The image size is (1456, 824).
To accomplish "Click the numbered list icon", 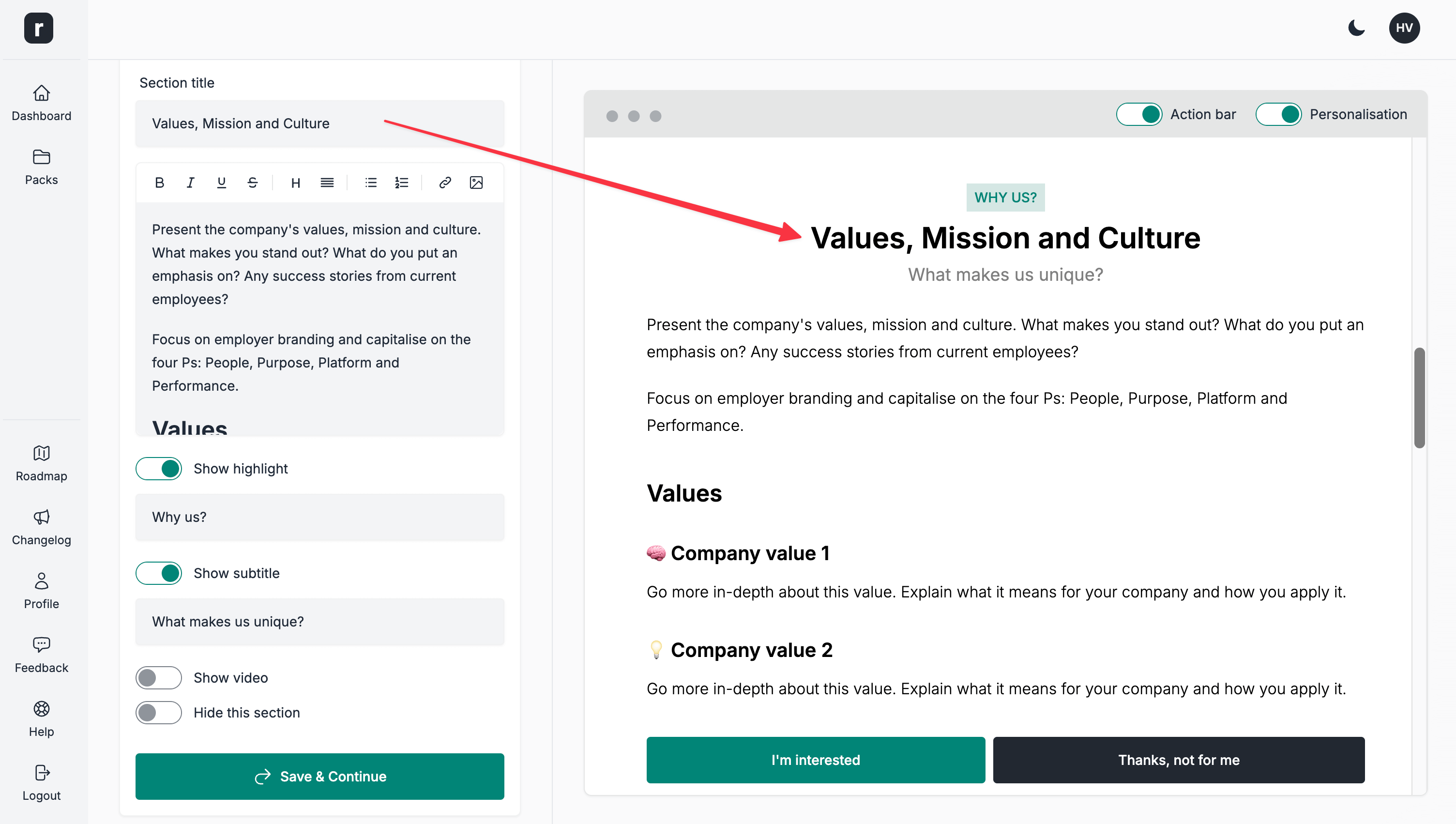I will point(402,182).
